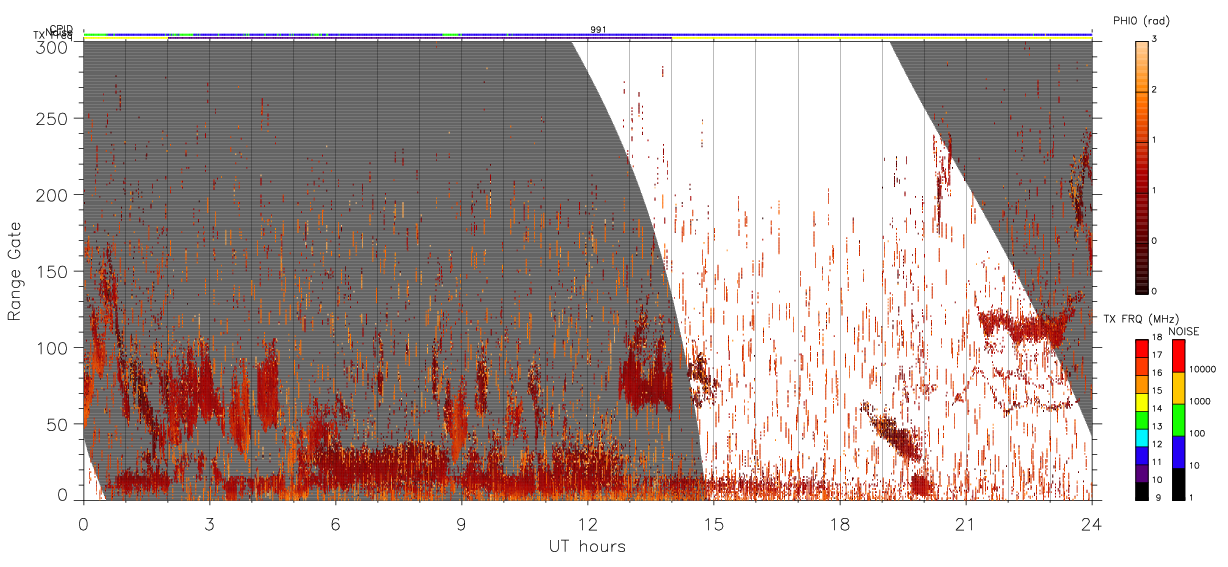This screenshot has height=567, width=1228.
Task: Click the yellow swatch in the NOISE legend
Action: pyautogui.click(x=1179, y=387)
